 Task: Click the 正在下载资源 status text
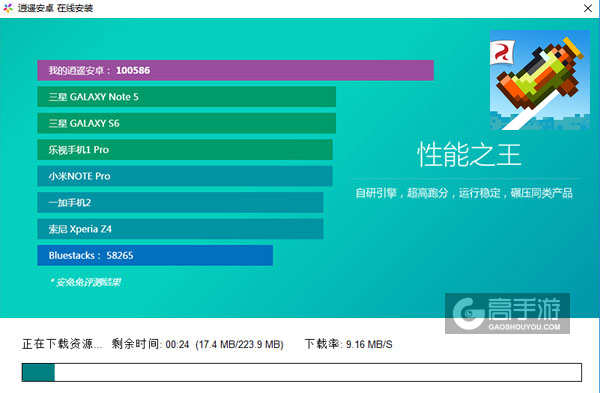coord(62,344)
